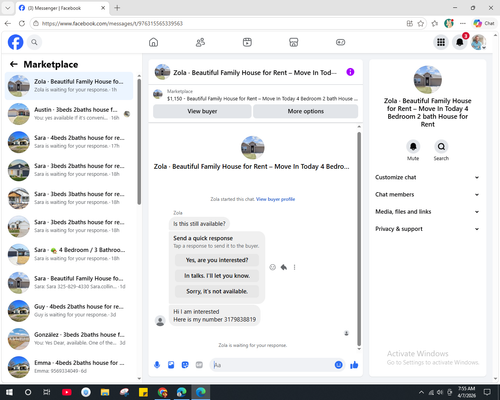Image resolution: width=500 pixels, height=400 pixels.
Task: Open the Emma 4beds 2baths conversation
Action: (x=69, y=367)
